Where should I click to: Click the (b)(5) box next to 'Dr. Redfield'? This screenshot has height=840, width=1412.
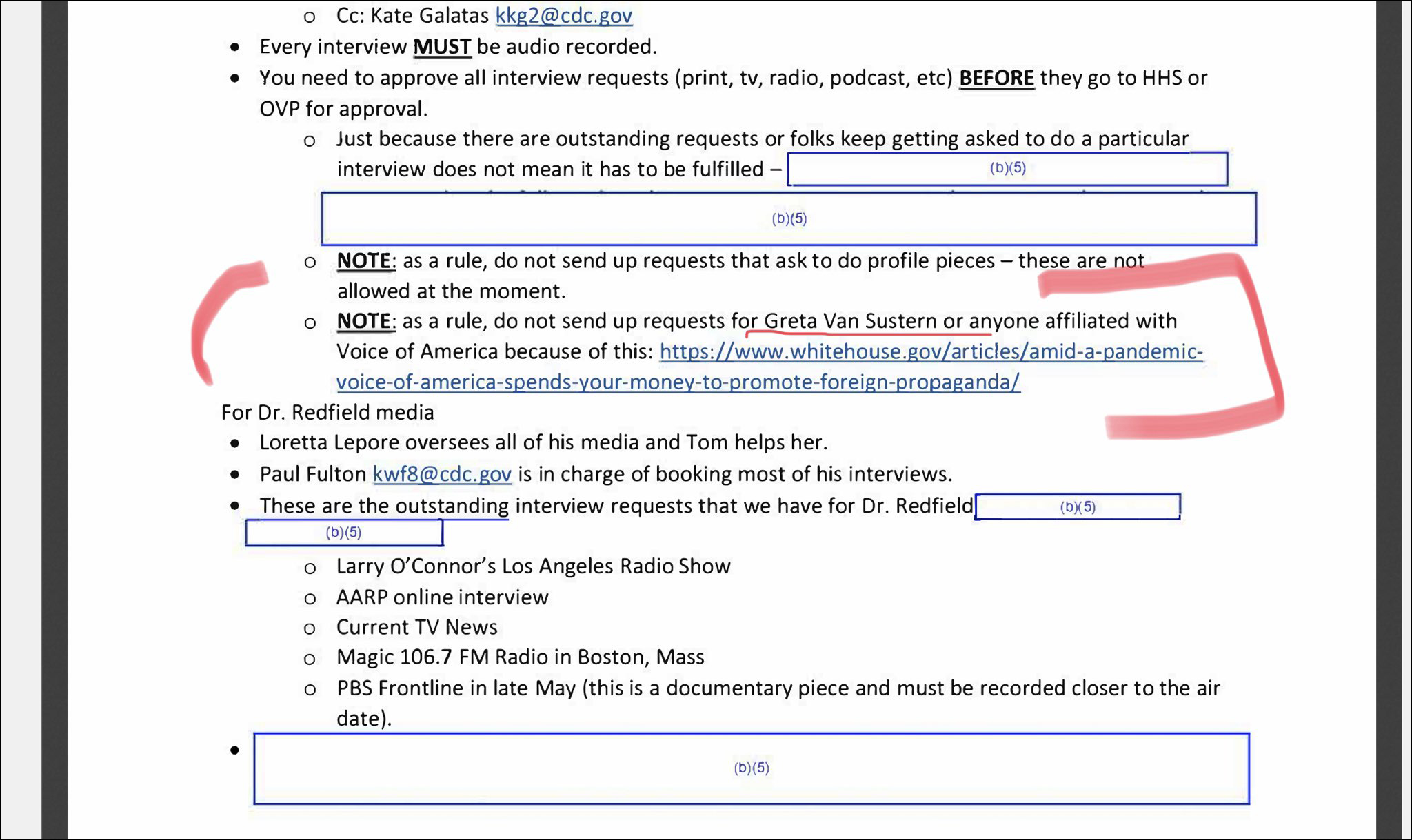click(x=1077, y=507)
